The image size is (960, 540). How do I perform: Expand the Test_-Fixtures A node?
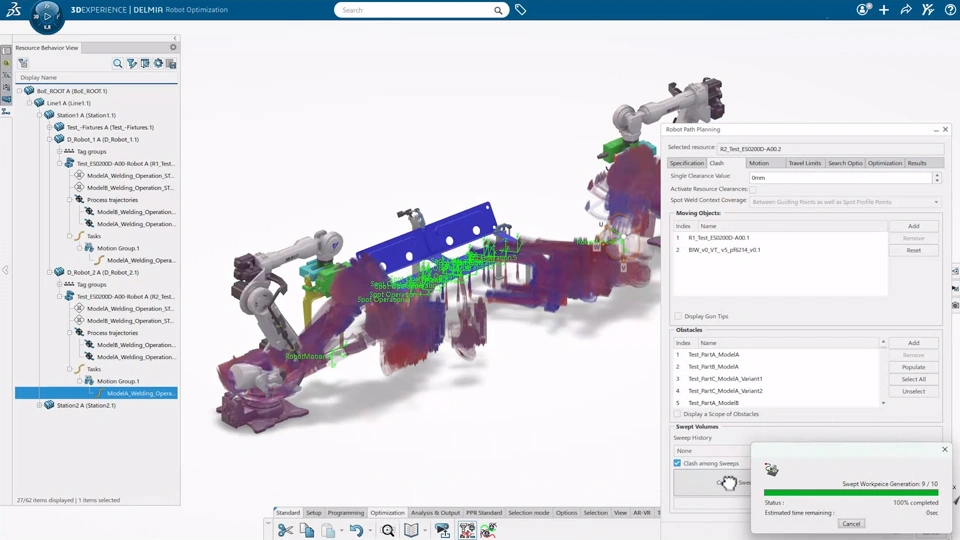pyautogui.click(x=50, y=127)
